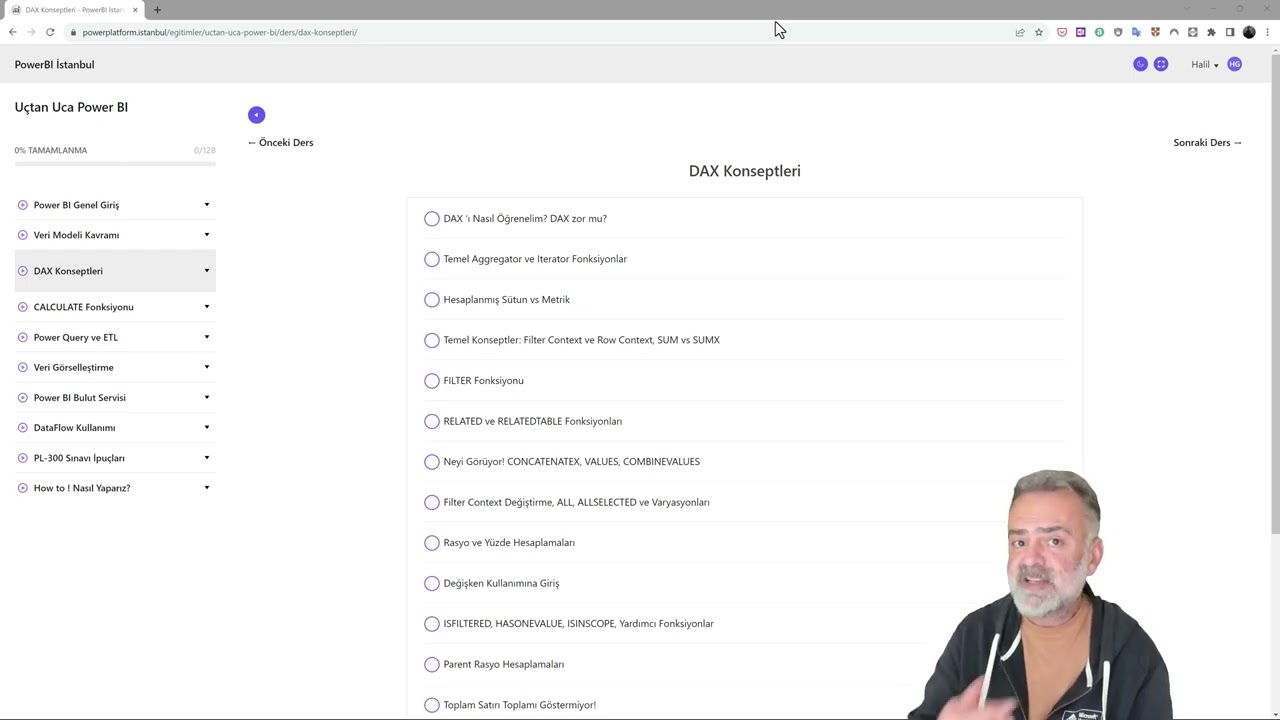Image resolution: width=1280 pixels, height=720 pixels.
Task: Open Power BI Genel Giriş in sidebar
Action: pos(76,205)
